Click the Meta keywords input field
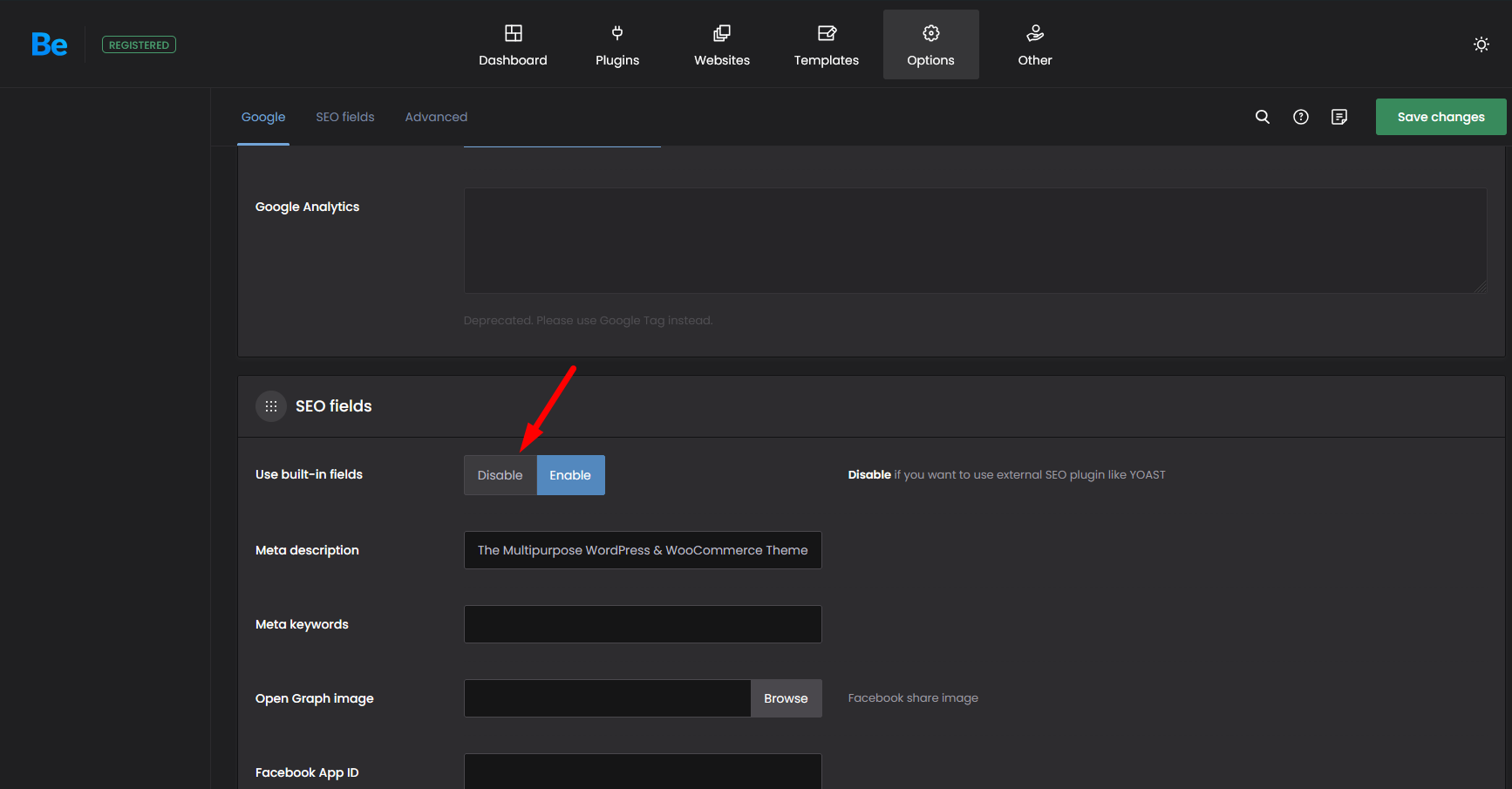The height and width of the screenshot is (789, 1512). pos(643,624)
